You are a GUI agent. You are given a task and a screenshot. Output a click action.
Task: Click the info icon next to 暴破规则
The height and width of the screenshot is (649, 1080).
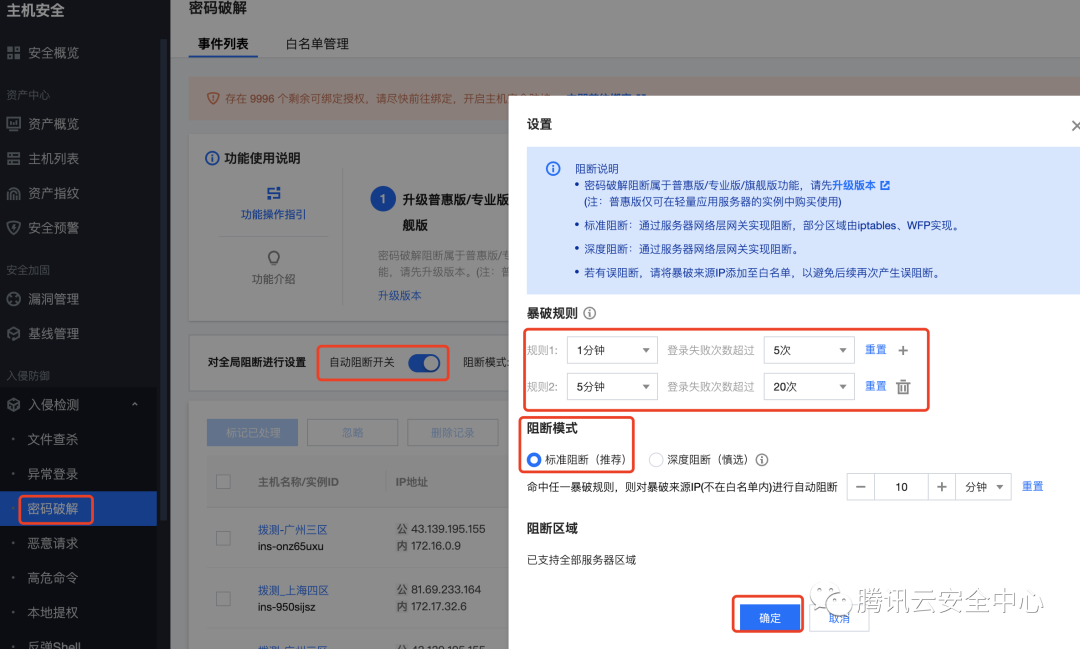[590, 313]
